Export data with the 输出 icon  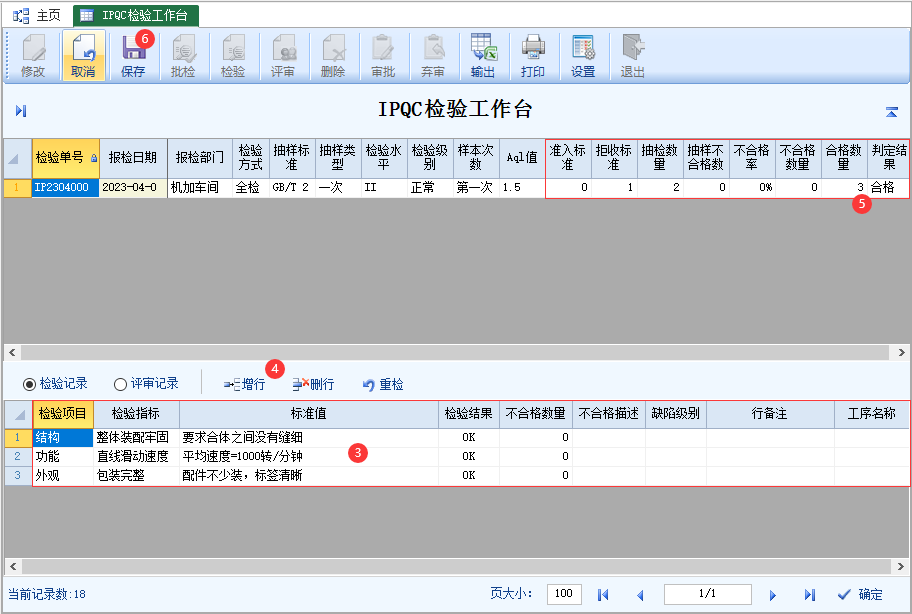(483, 56)
